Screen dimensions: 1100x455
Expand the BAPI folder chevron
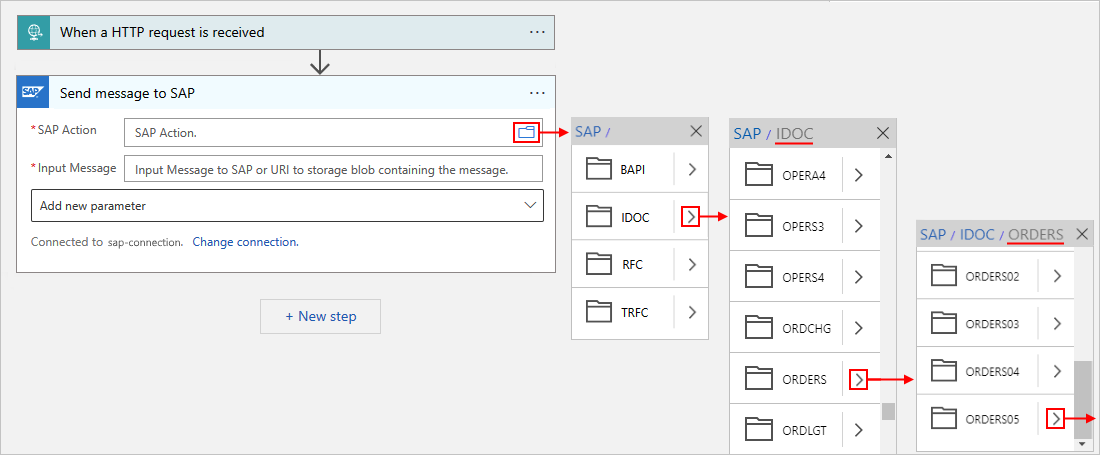click(x=692, y=169)
